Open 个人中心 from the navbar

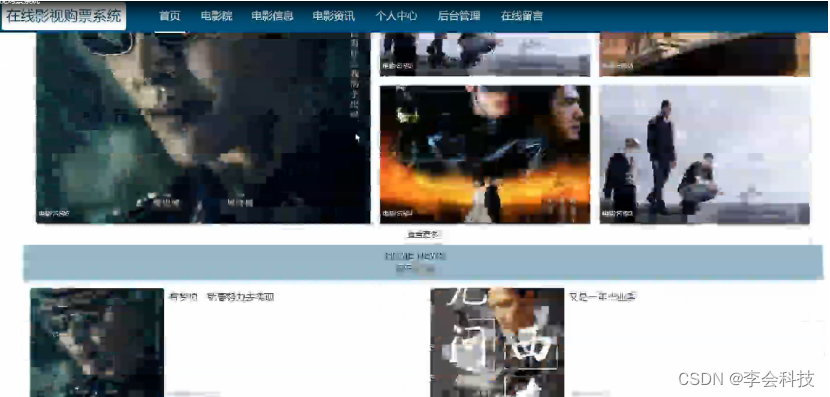[x=396, y=16]
